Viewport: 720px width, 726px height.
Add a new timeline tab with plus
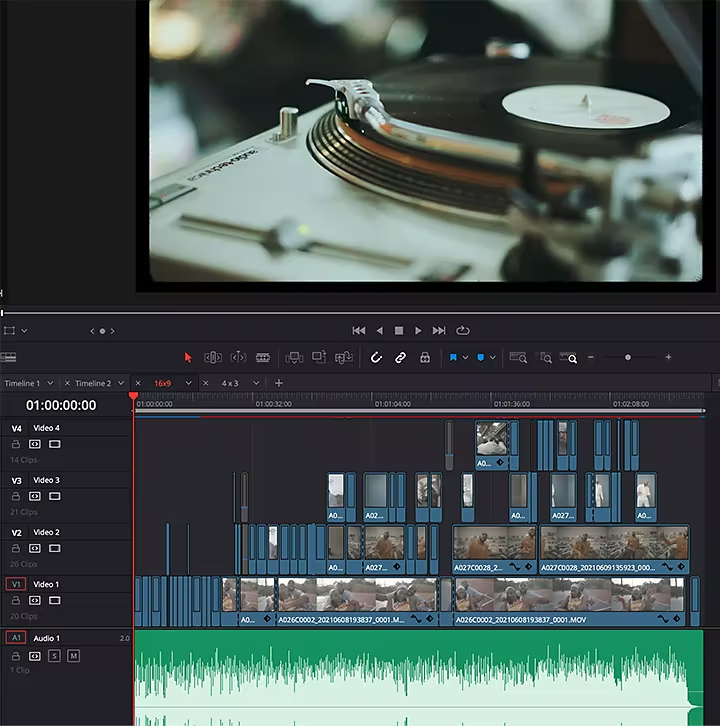click(279, 383)
